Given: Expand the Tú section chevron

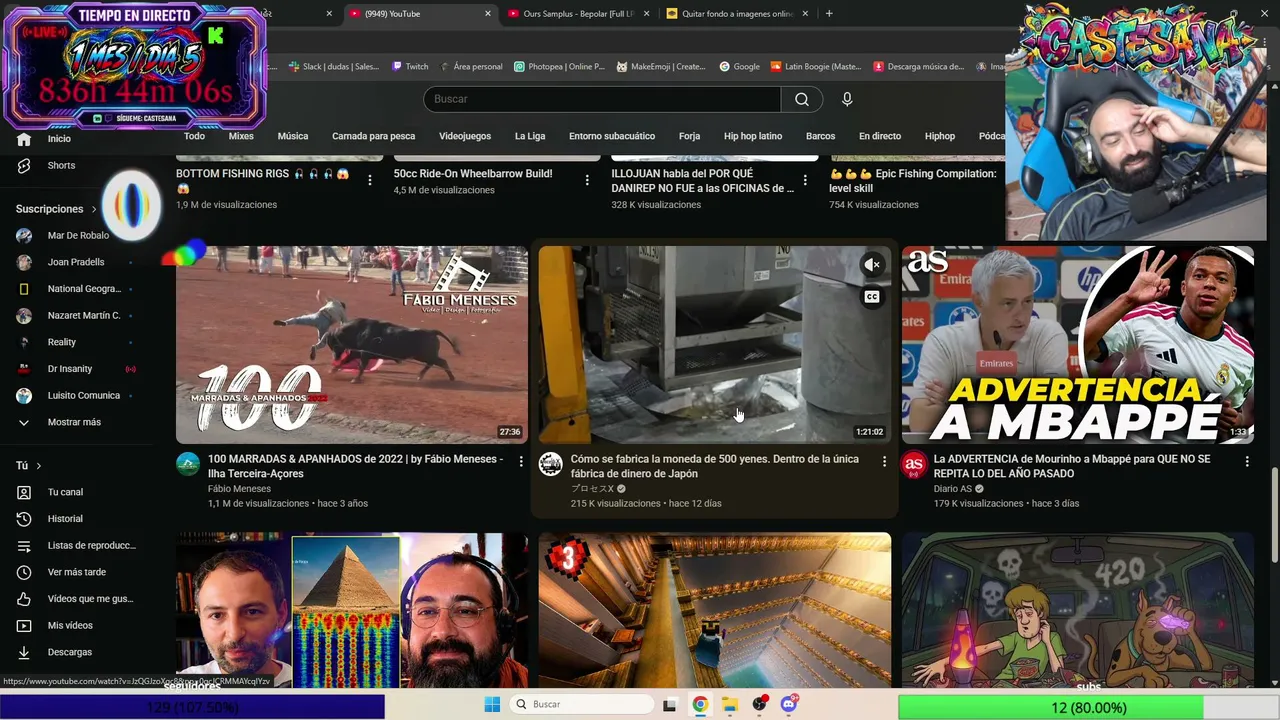Looking at the screenshot, I should click(39, 466).
